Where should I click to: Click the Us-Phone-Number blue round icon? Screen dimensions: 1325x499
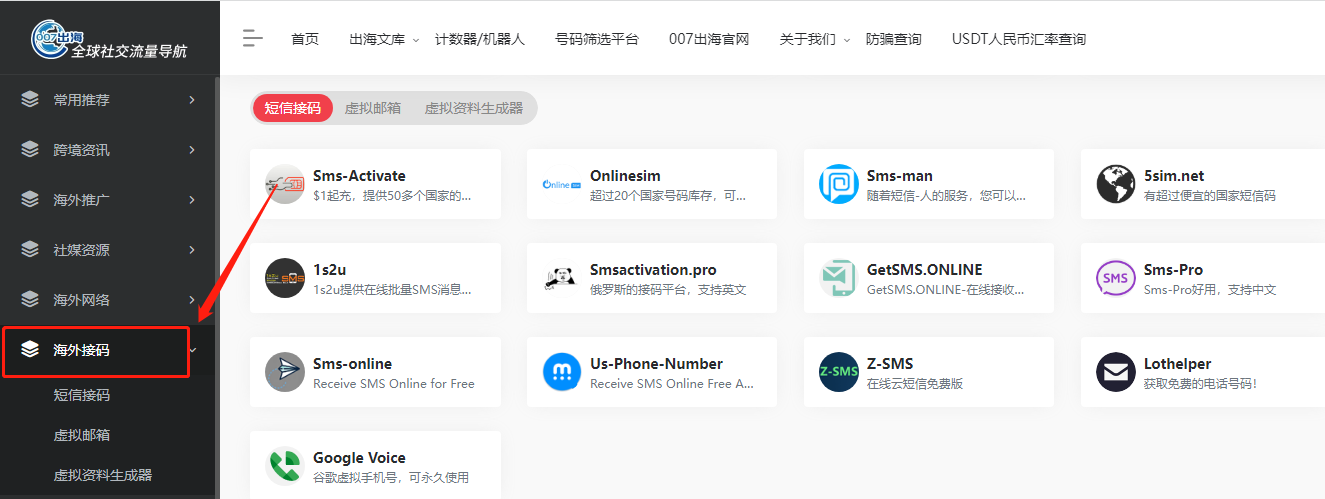point(562,372)
